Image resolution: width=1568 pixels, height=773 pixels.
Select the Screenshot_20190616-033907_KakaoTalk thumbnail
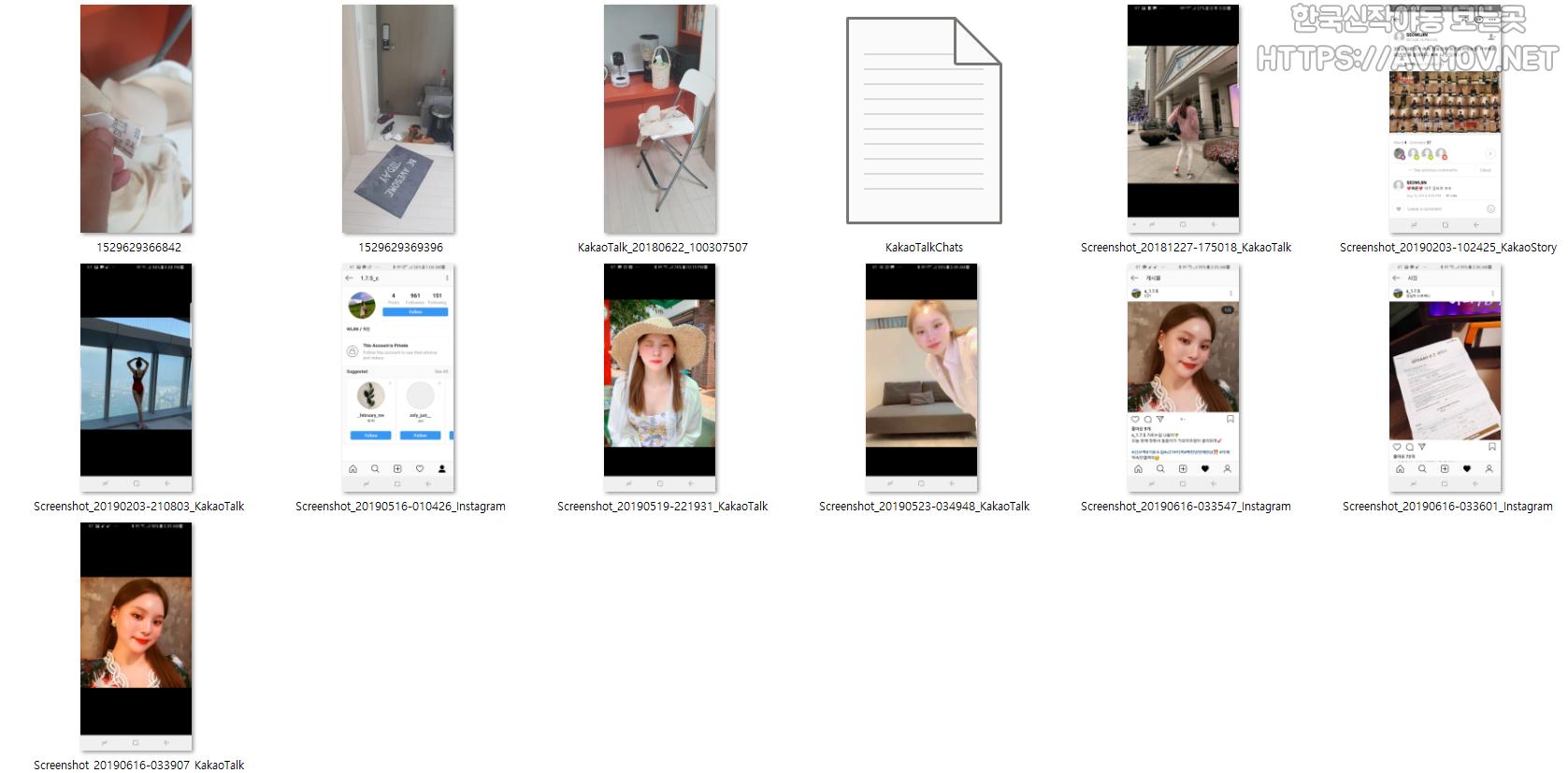point(137,637)
